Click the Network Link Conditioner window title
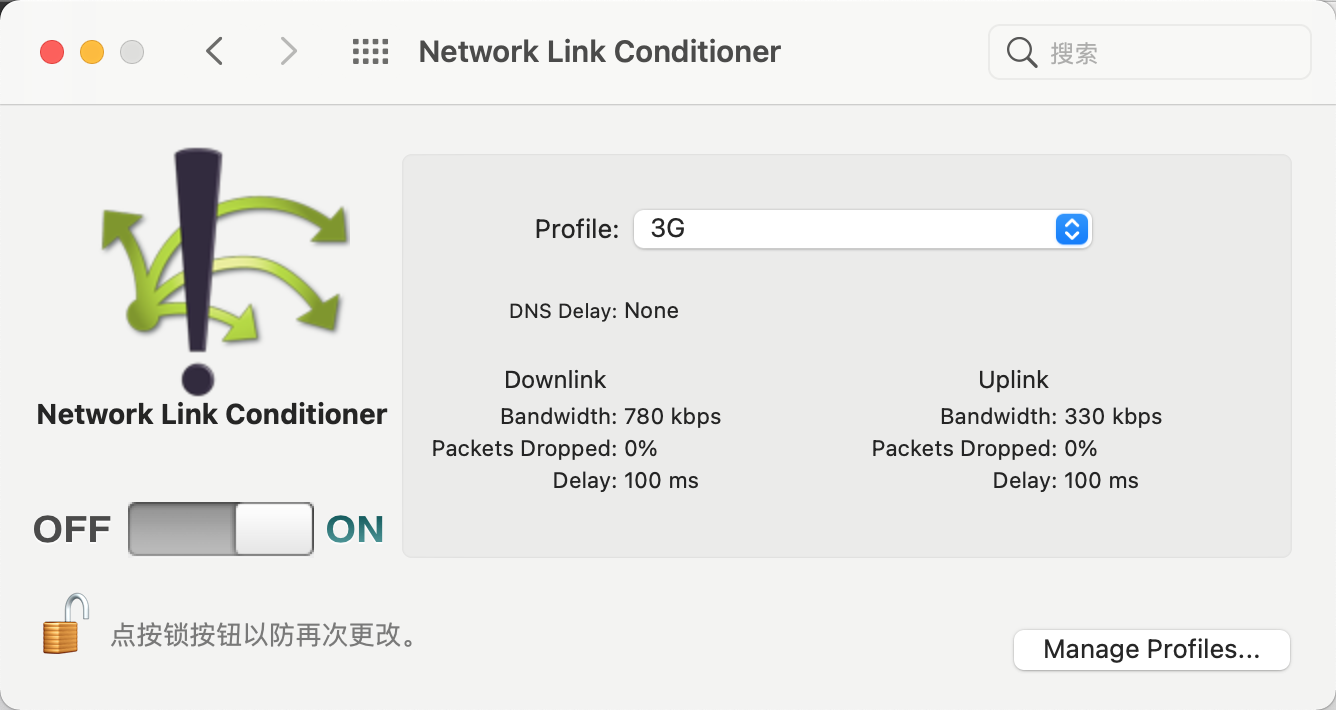 [x=599, y=52]
